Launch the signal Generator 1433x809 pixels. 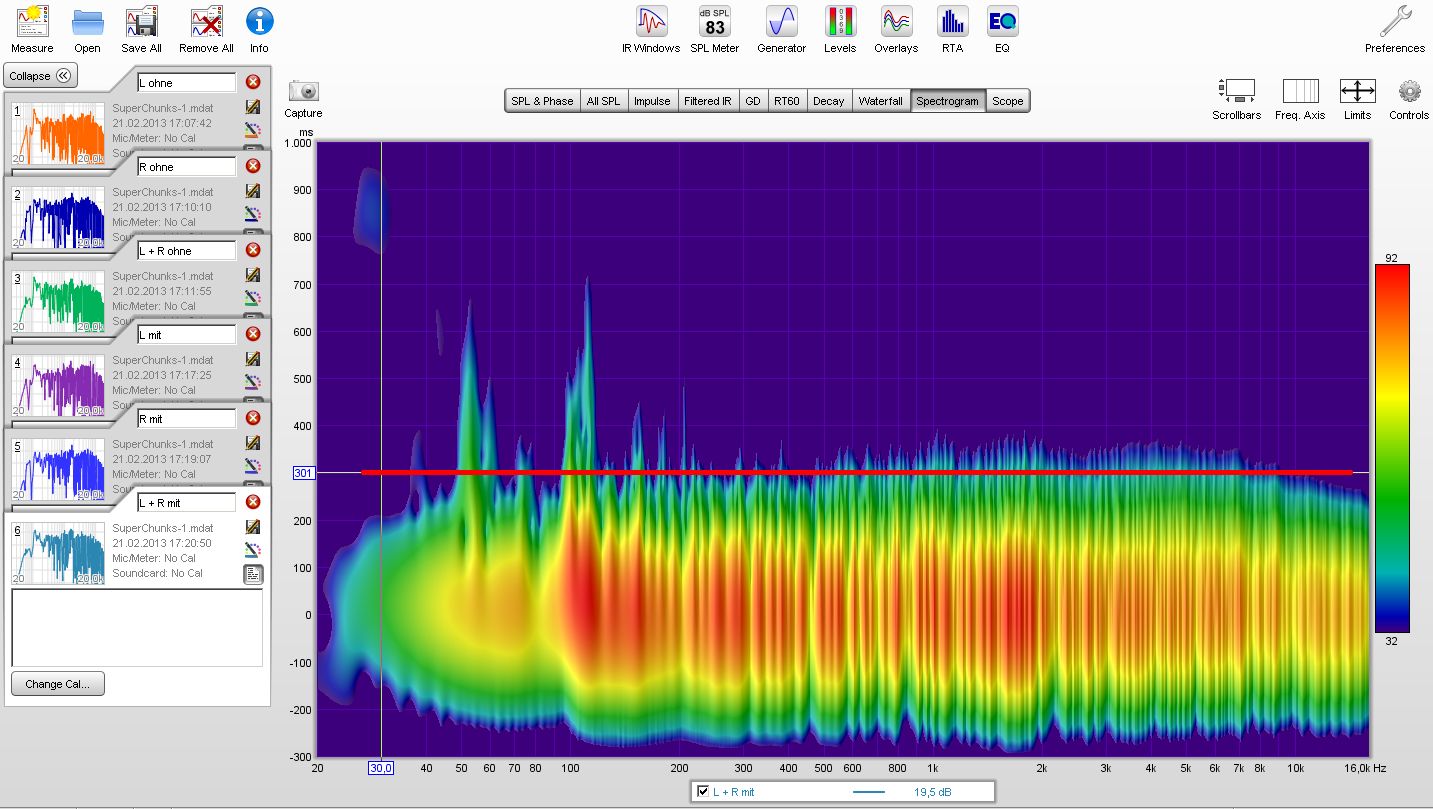pos(781,29)
